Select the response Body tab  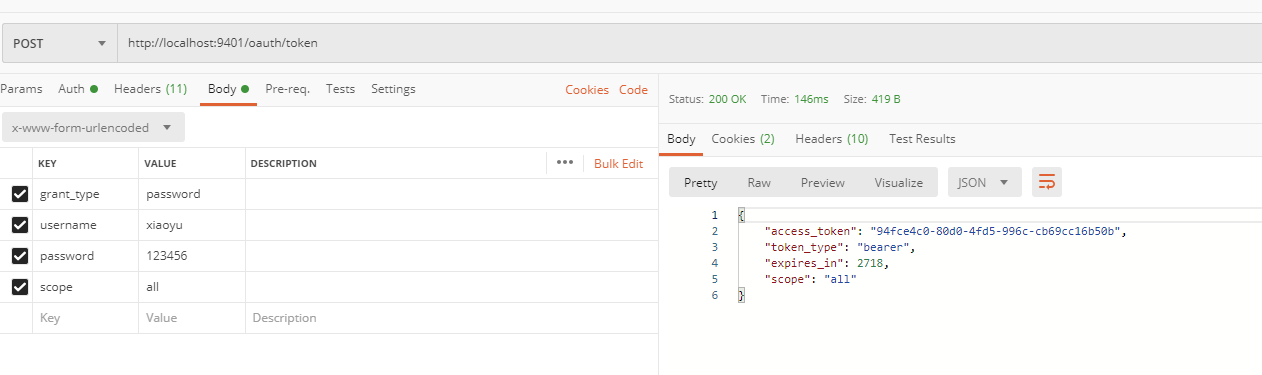click(x=681, y=139)
